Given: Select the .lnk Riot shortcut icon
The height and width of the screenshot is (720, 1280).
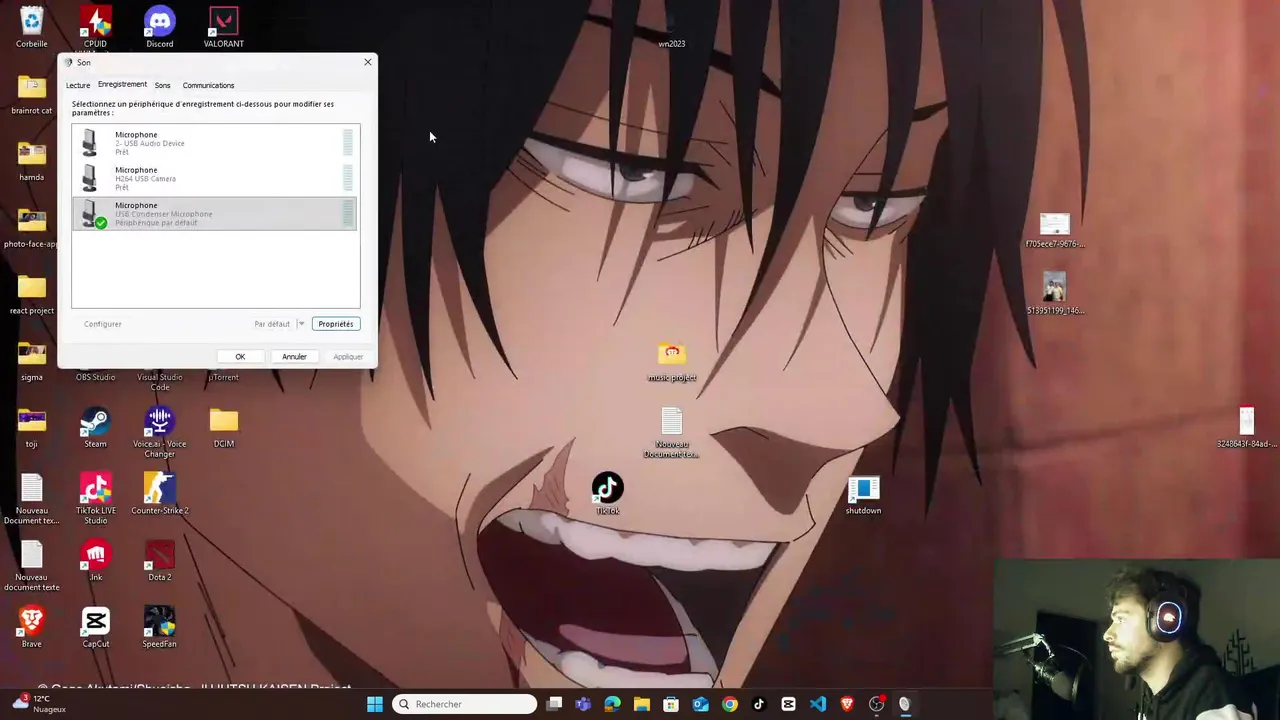Looking at the screenshot, I should 95,560.
